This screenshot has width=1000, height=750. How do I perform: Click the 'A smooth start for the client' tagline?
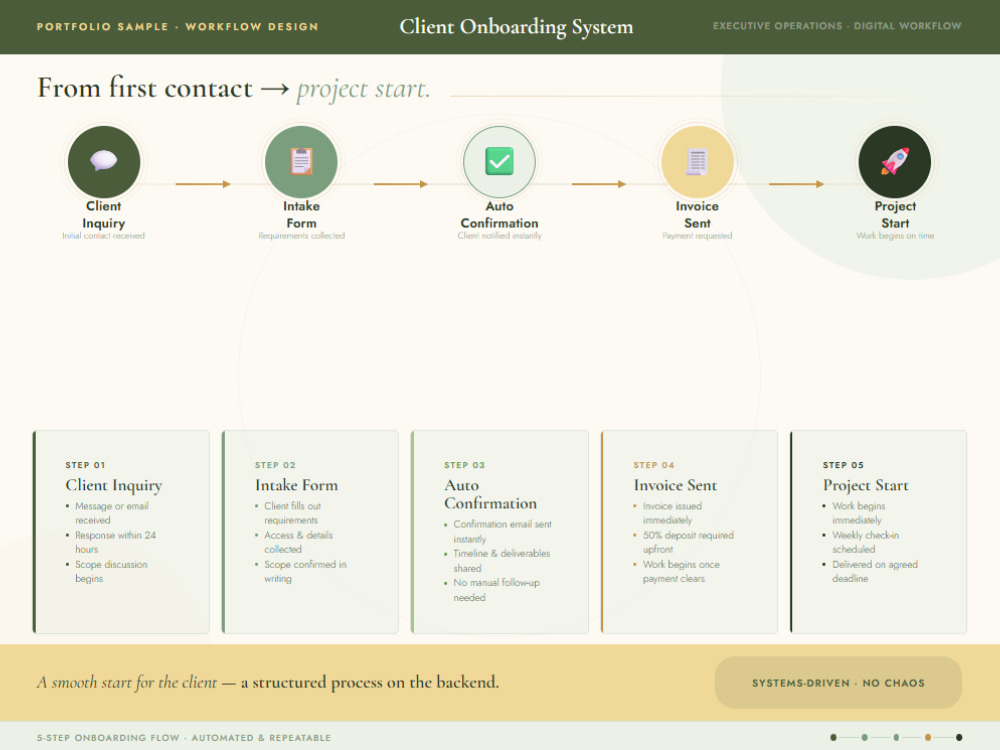pyautogui.click(x=127, y=682)
